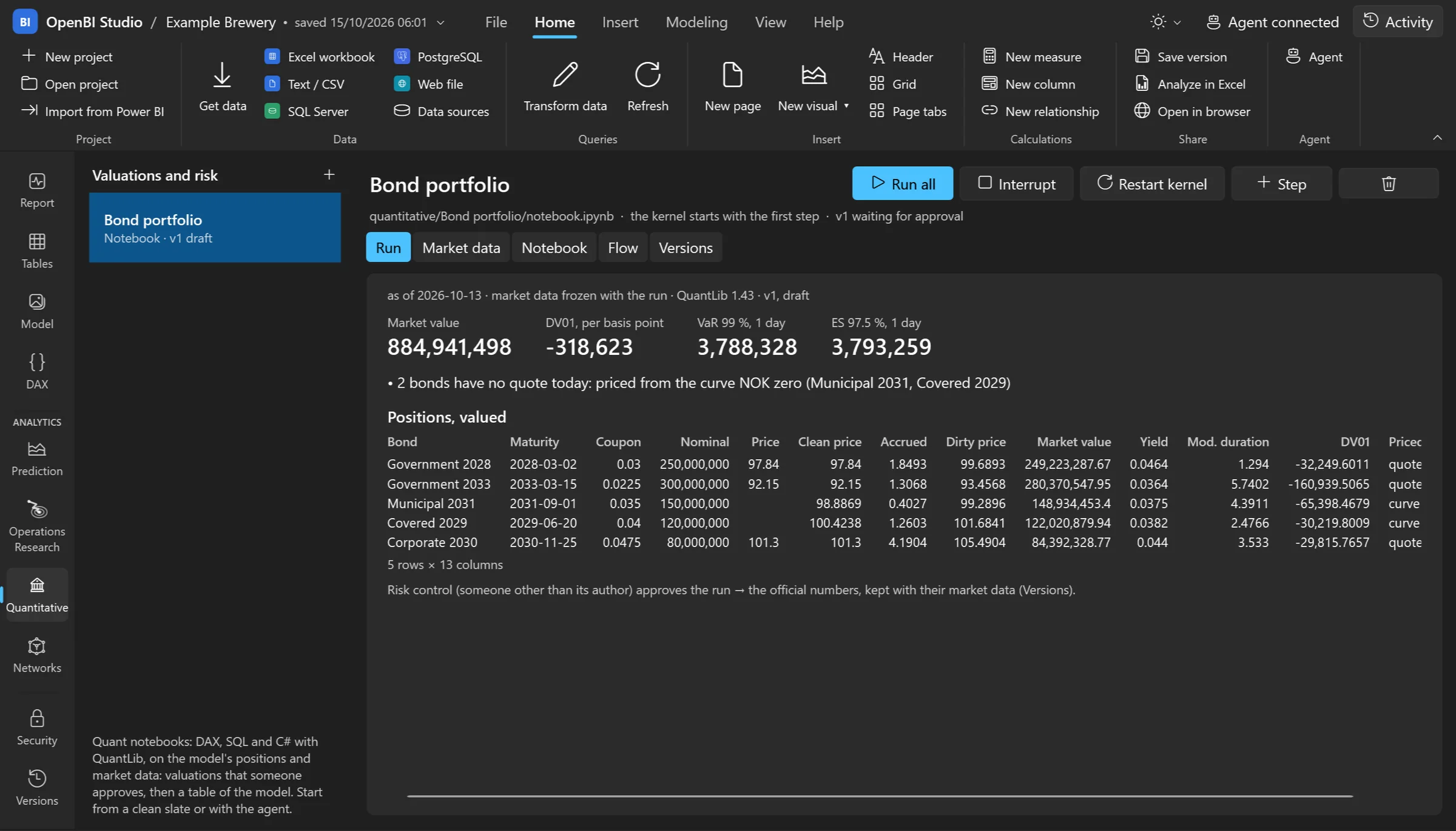Screen dimensions: 1456x831
Task: Click the horizontal scrollbar under the table
Action: coord(880,796)
